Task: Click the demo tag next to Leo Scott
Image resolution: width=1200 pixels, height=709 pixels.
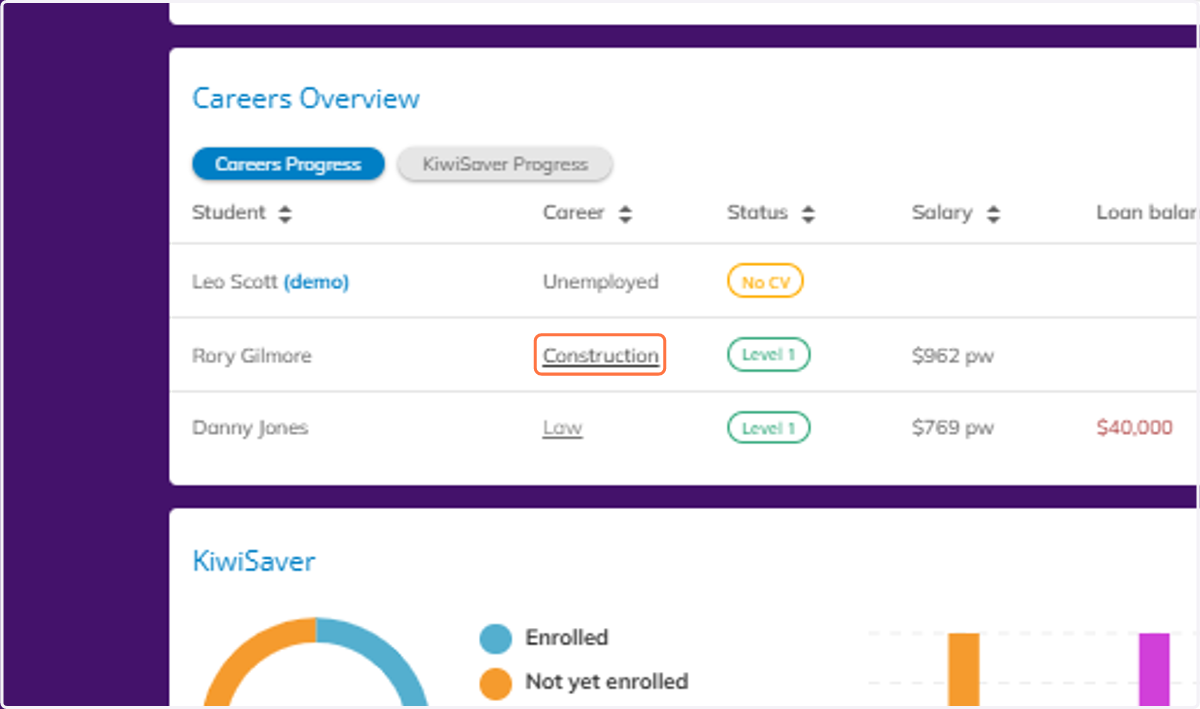Action: click(x=316, y=282)
